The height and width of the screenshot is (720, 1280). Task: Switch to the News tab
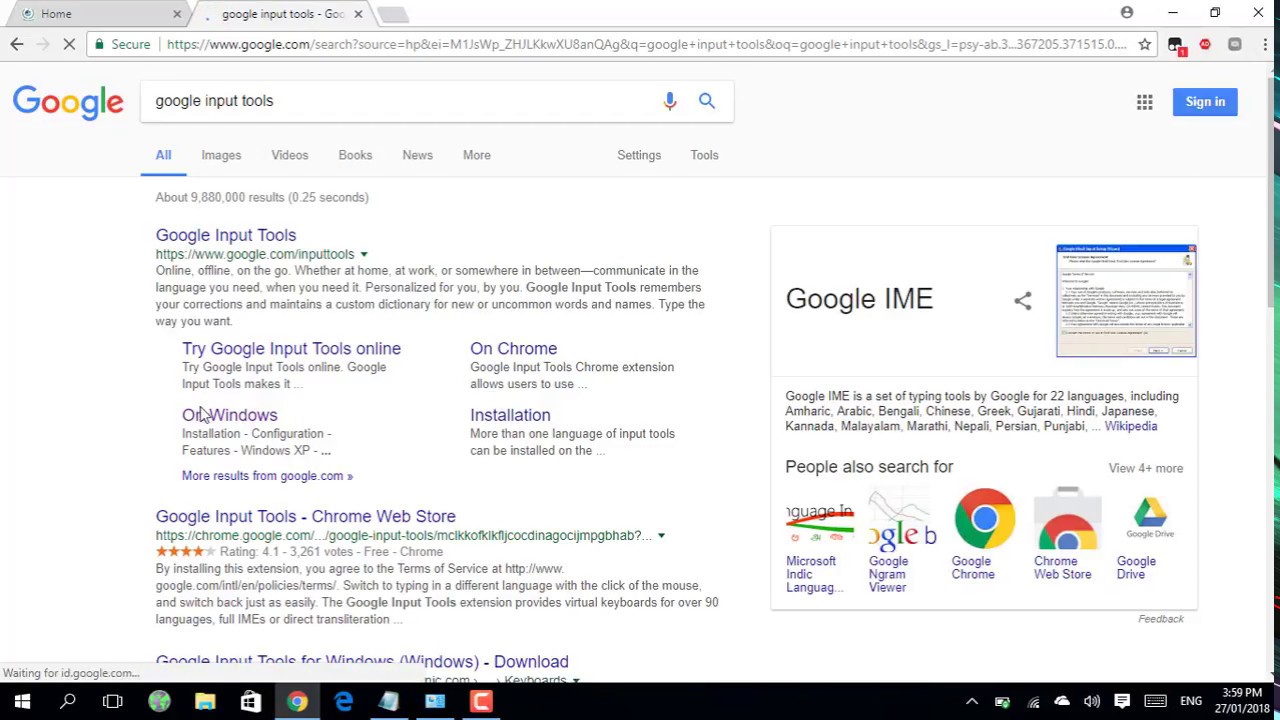[x=418, y=155]
